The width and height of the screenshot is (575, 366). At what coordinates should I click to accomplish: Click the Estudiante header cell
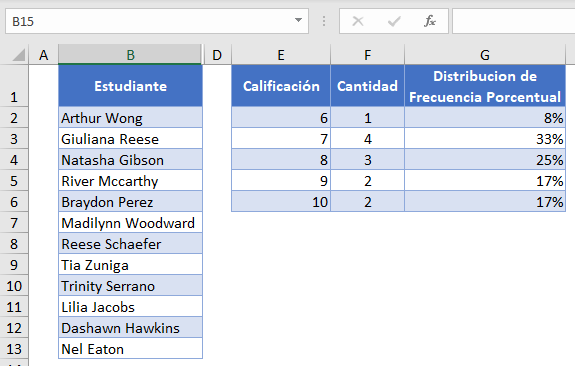click(130, 86)
